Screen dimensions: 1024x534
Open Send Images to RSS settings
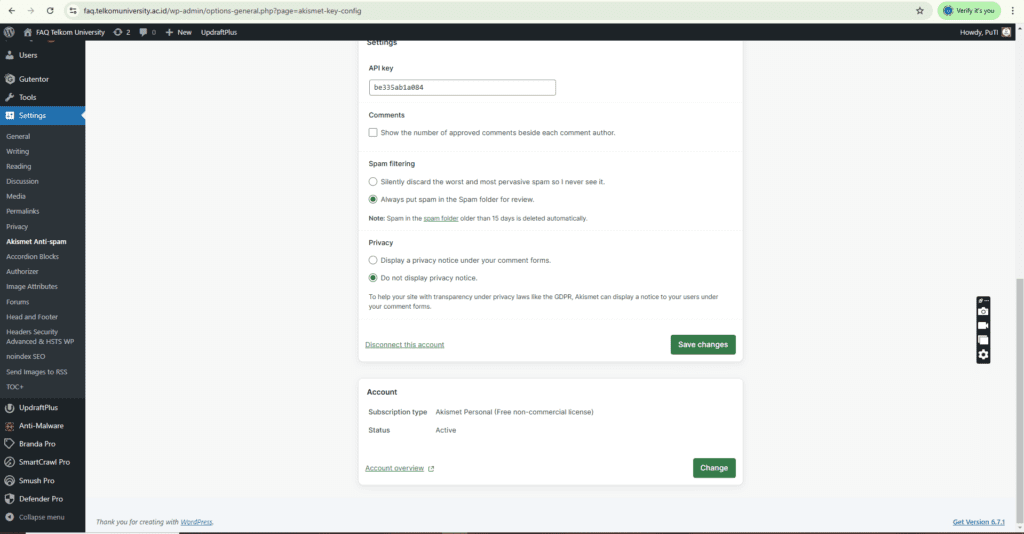[37, 372]
